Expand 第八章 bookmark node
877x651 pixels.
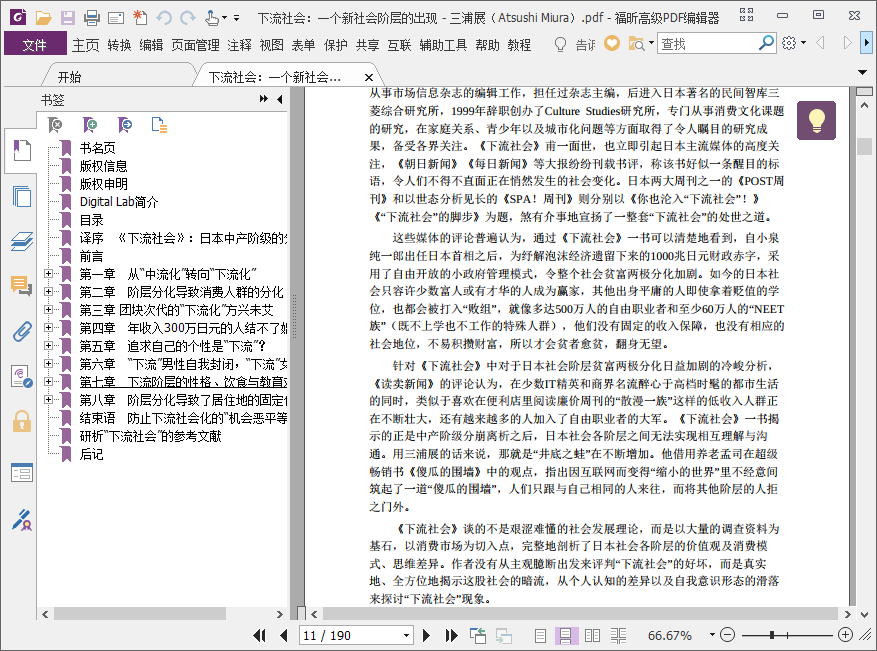coord(48,399)
